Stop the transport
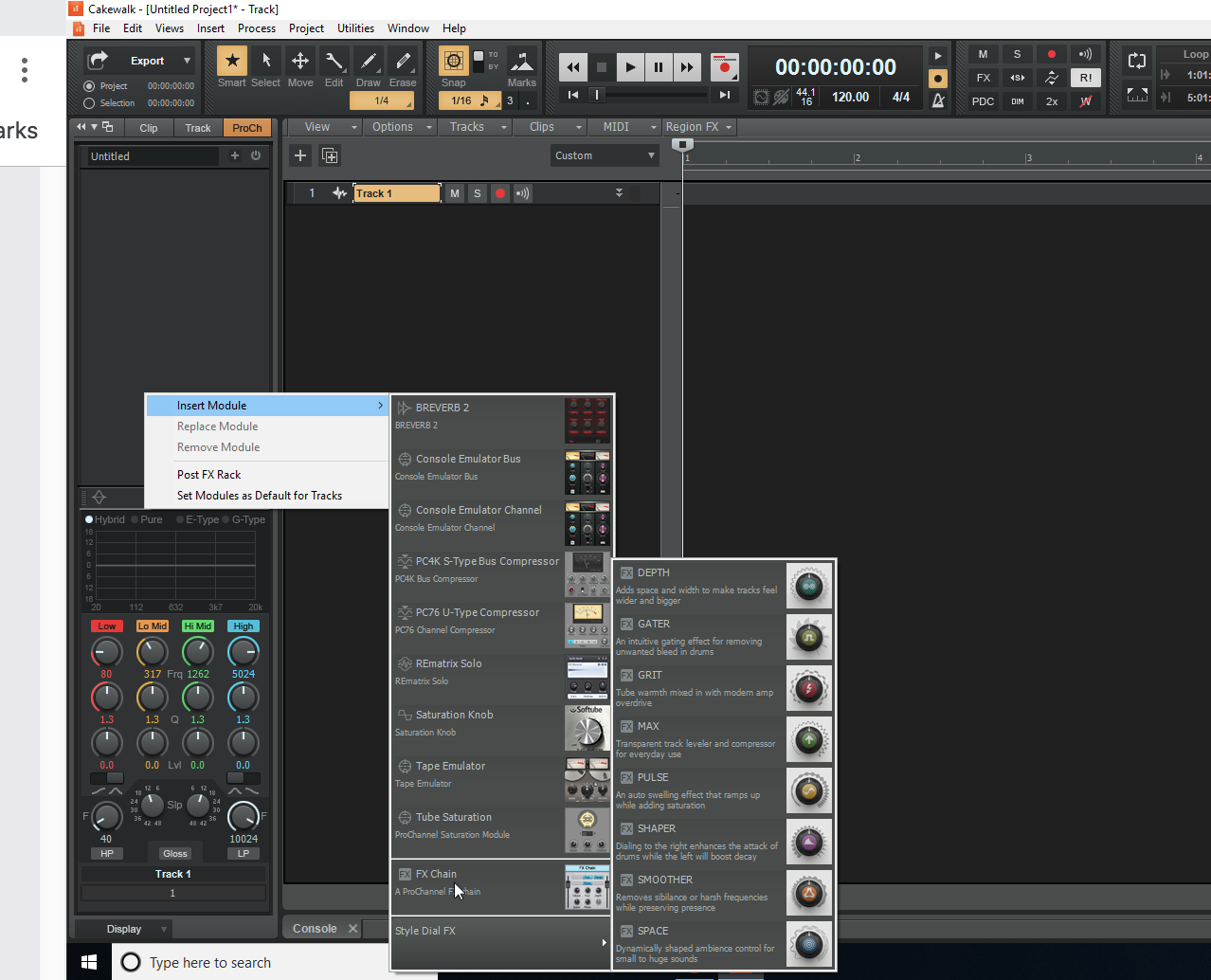 (x=602, y=67)
